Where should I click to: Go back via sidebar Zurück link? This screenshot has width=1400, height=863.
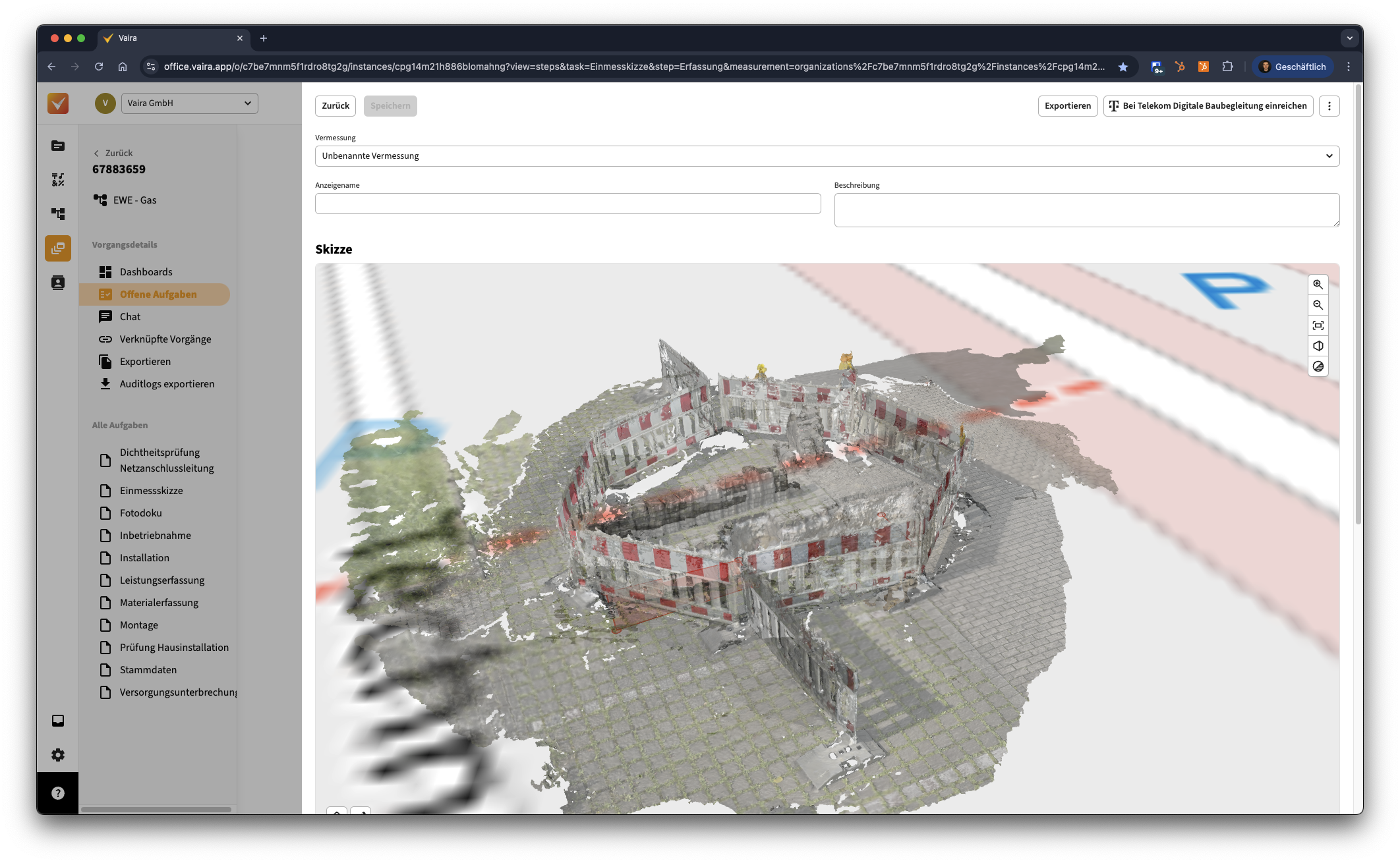tap(113, 153)
